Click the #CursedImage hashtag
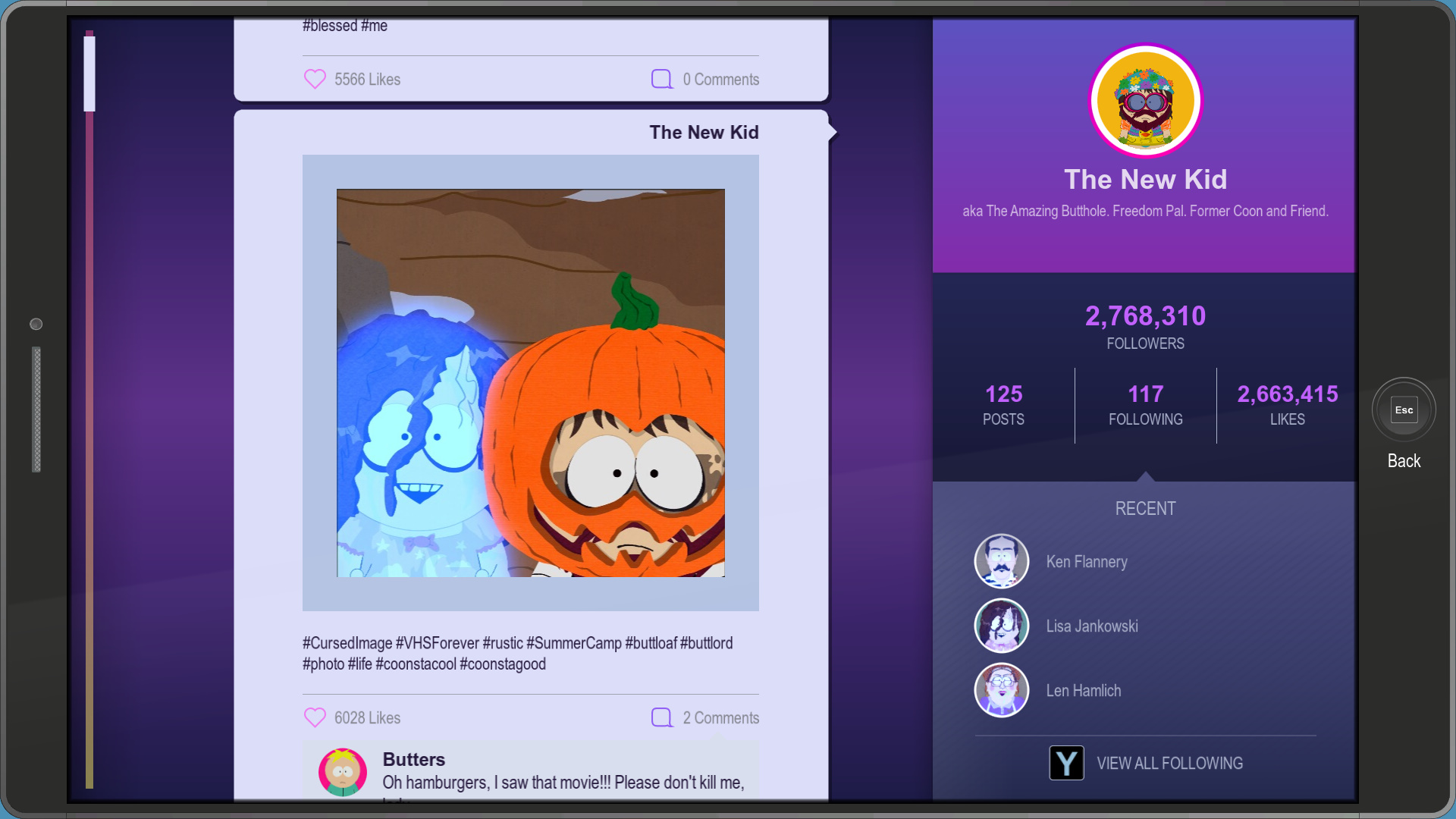1456x819 pixels. click(x=347, y=643)
